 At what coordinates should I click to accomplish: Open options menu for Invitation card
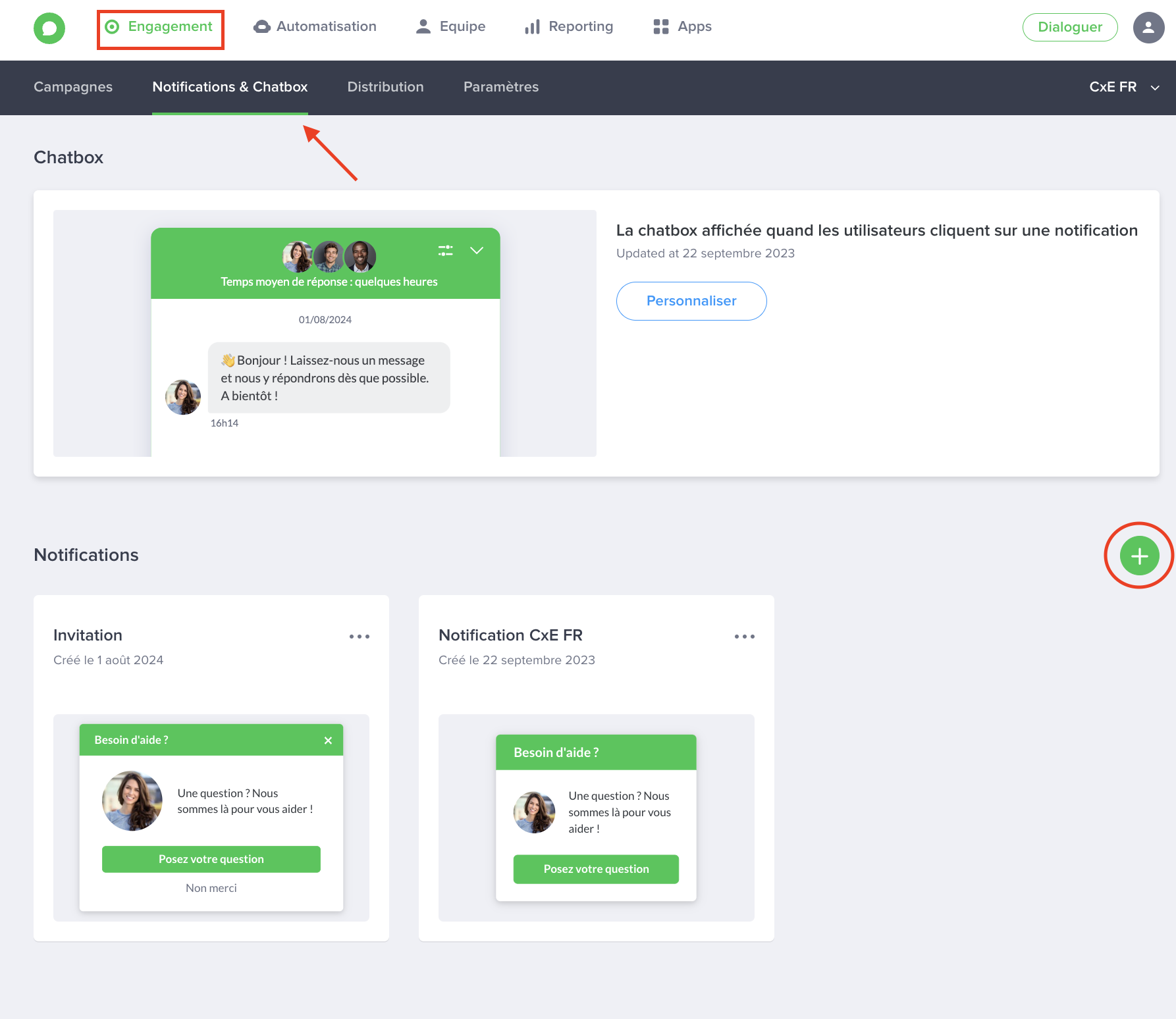pos(359,637)
